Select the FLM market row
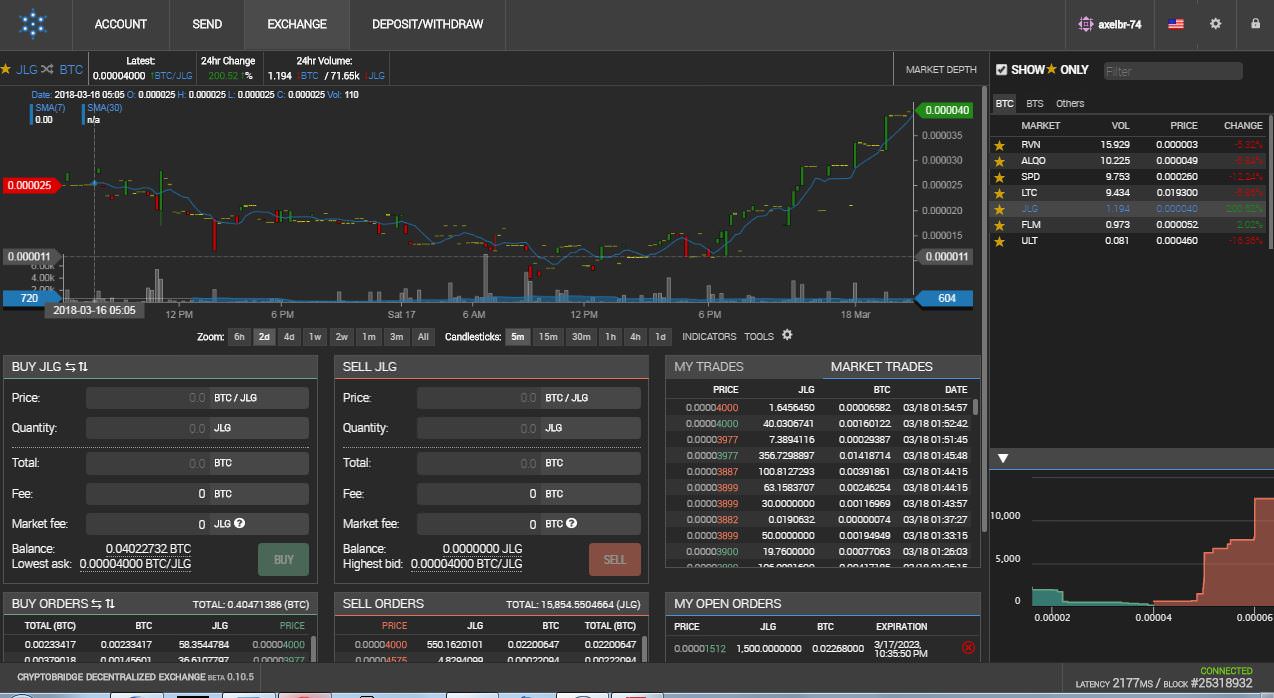The width and height of the screenshot is (1274, 698). point(1127,225)
